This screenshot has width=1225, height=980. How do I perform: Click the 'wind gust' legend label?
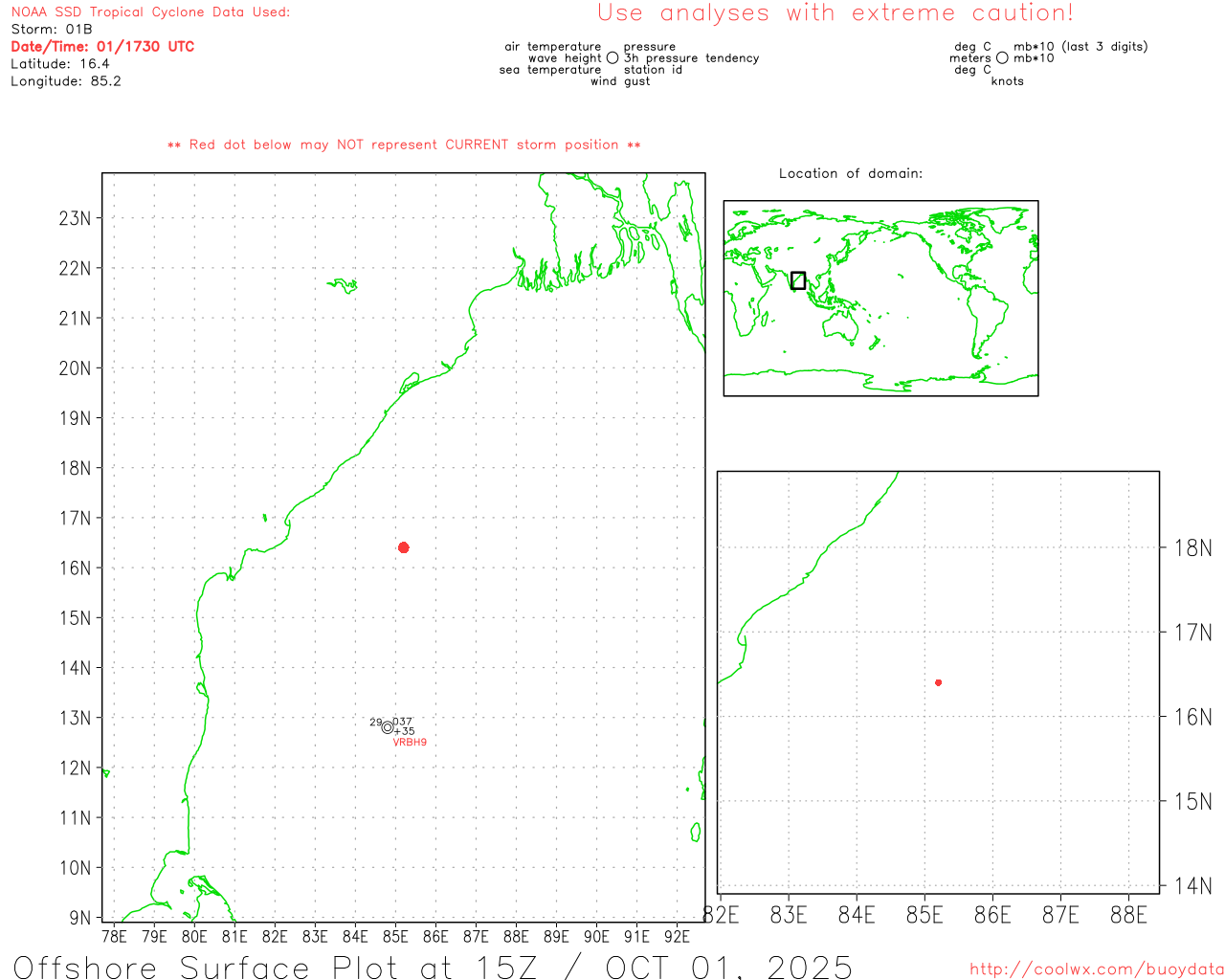[x=620, y=81]
